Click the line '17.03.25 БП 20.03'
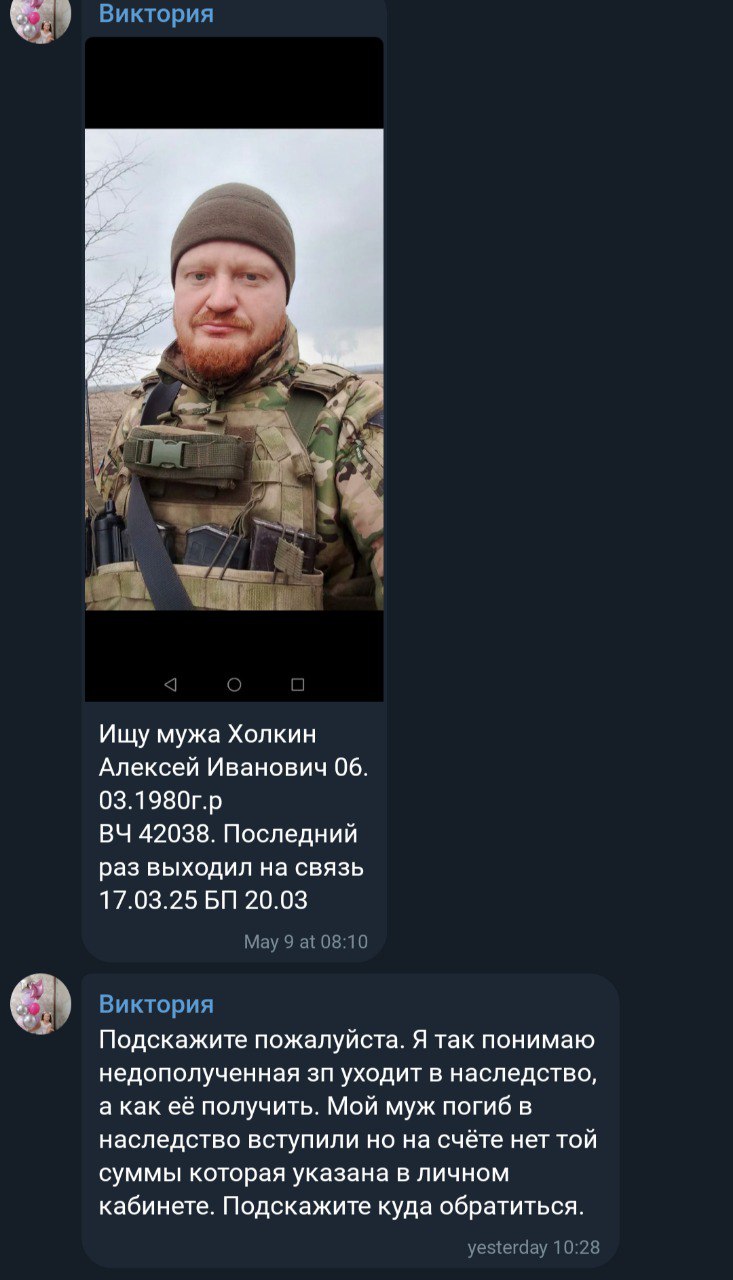Image resolution: width=733 pixels, height=1280 pixels. point(203,900)
